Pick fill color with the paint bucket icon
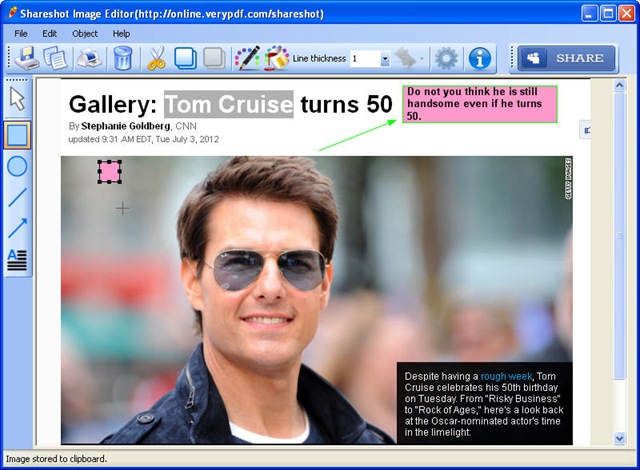Image resolution: width=640 pixels, height=470 pixels. pos(277,58)
